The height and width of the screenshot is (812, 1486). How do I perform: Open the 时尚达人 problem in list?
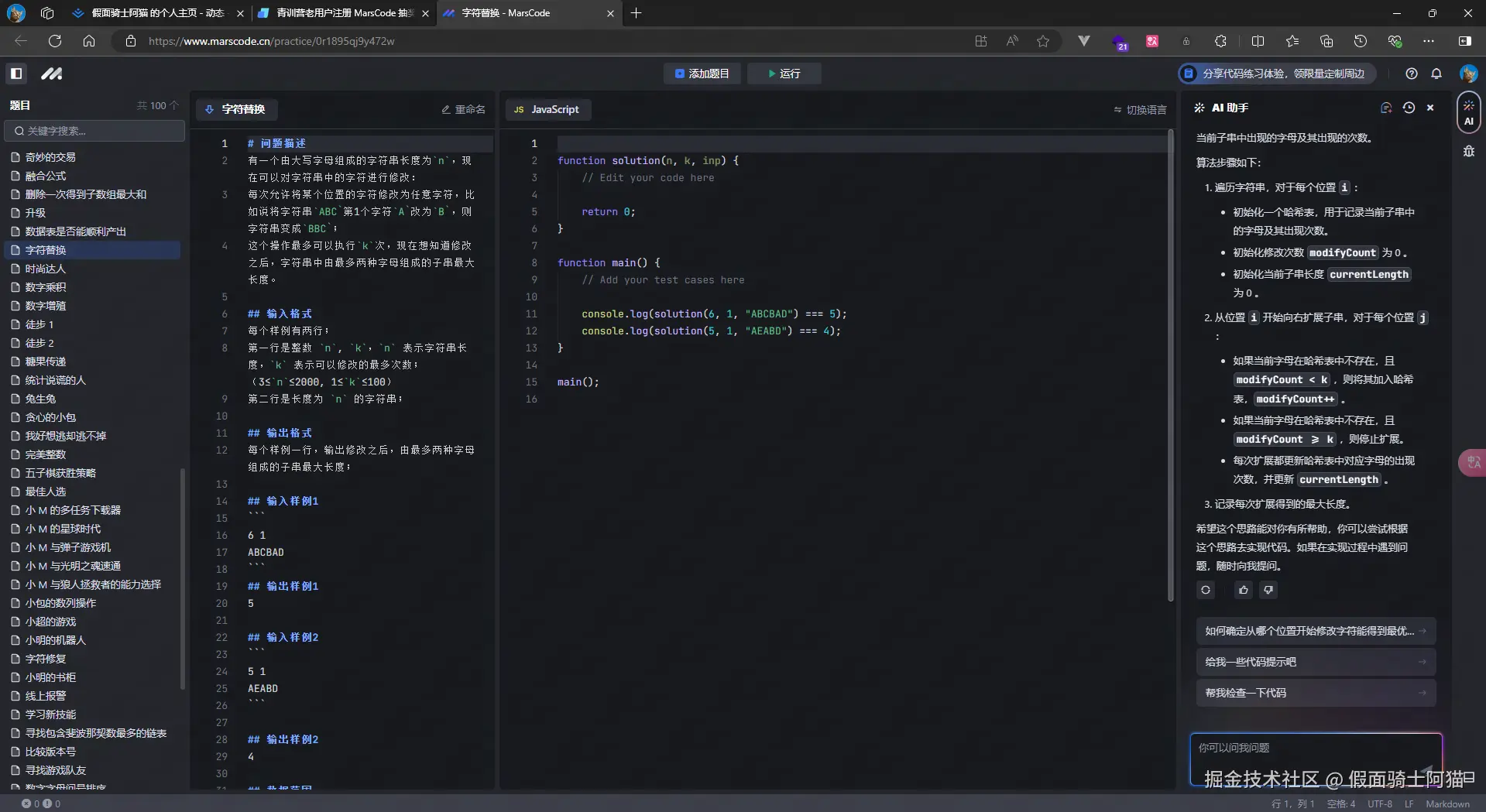tap(46, 269)
